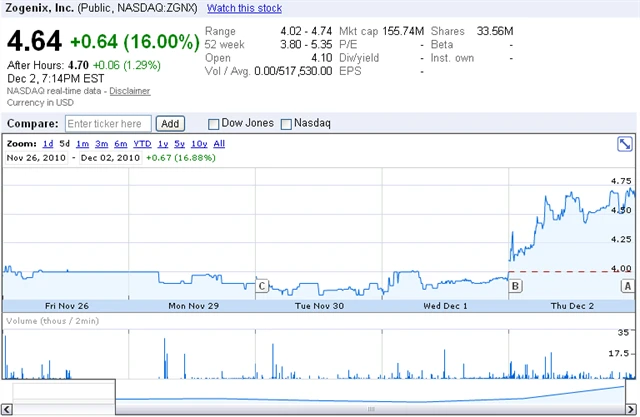Switch chart zoom to 1m

82,144
